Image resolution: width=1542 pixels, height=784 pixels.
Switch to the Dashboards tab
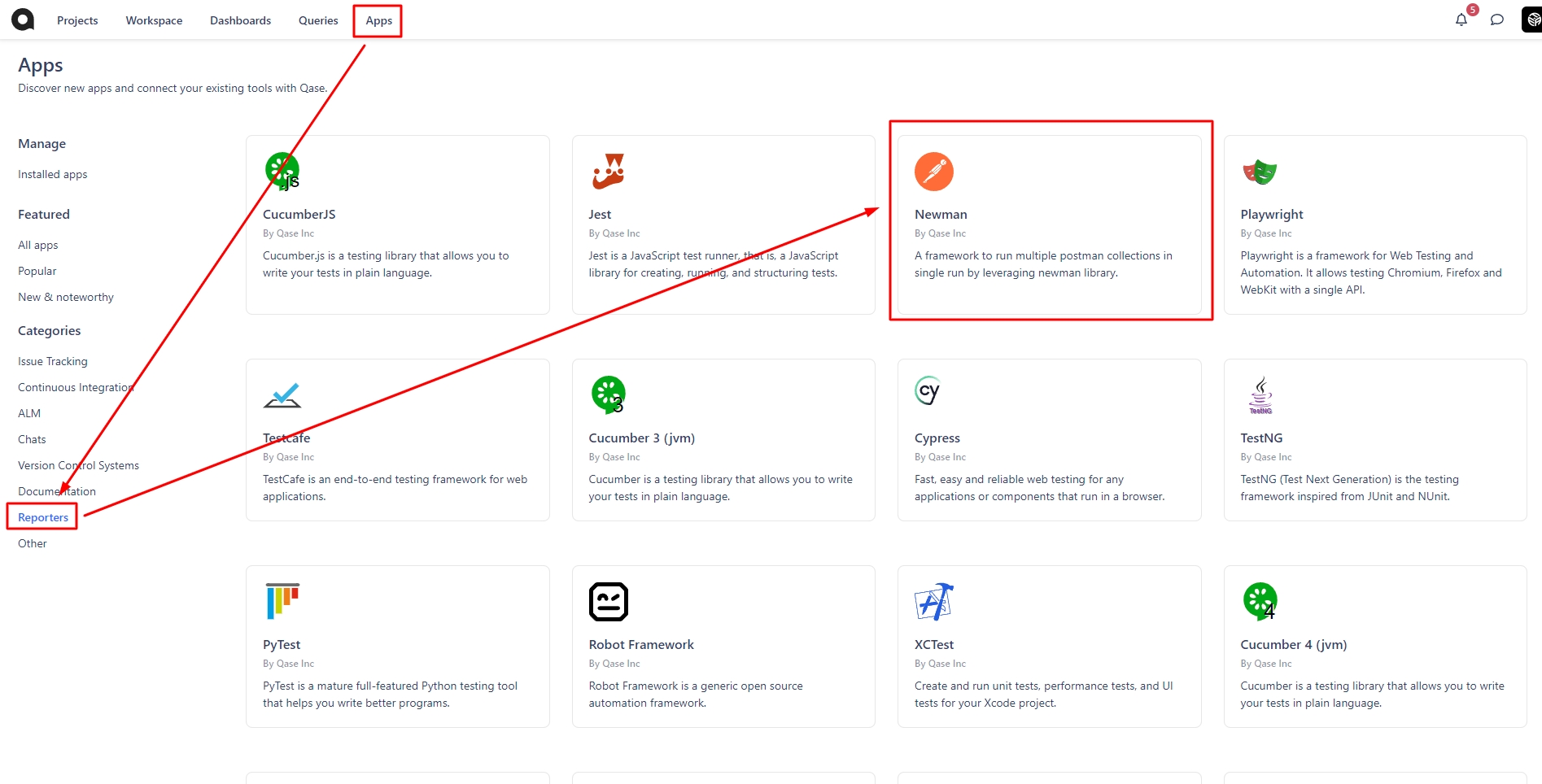point(240,20)
